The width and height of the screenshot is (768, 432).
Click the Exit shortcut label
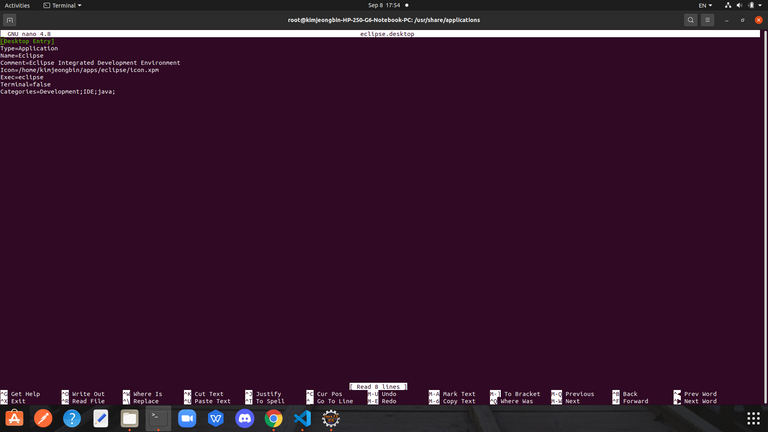click(x=18, y=401)
